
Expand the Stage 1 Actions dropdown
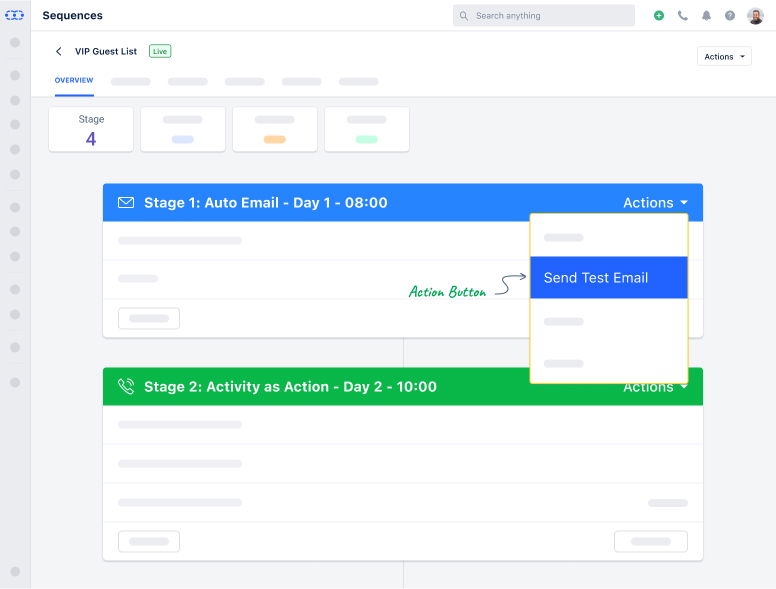pyautogui.click(x=655, y=203)
